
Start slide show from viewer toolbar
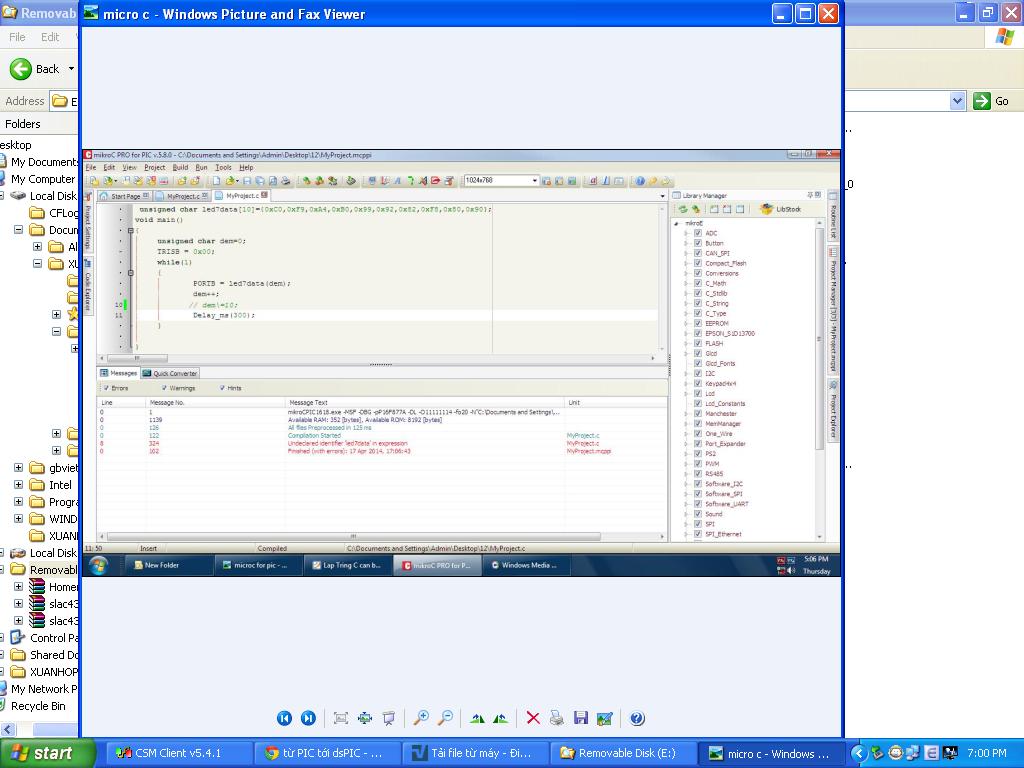click(389, 718)
